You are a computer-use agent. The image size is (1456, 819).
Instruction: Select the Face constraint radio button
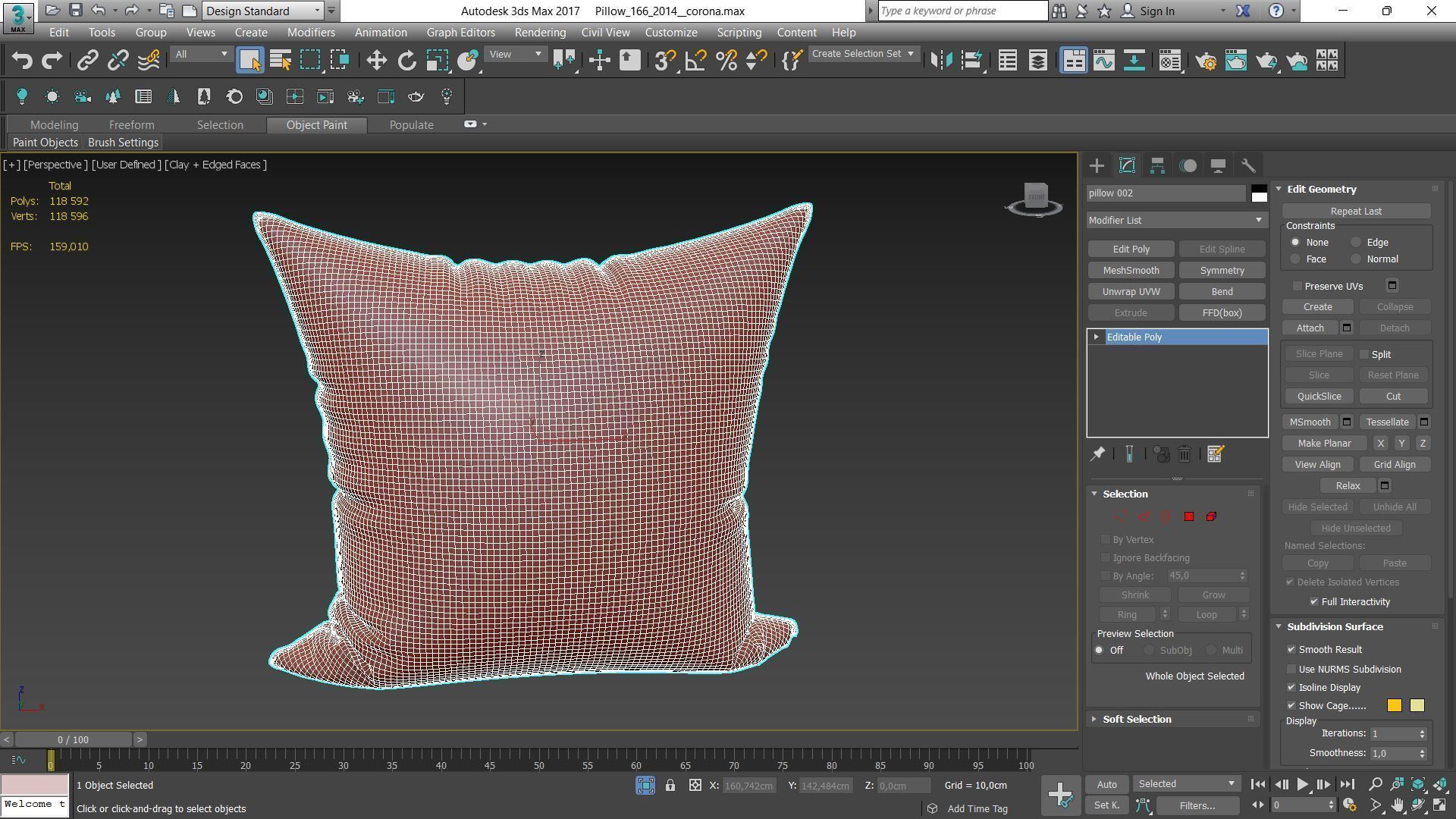[x=1295, y=259]
